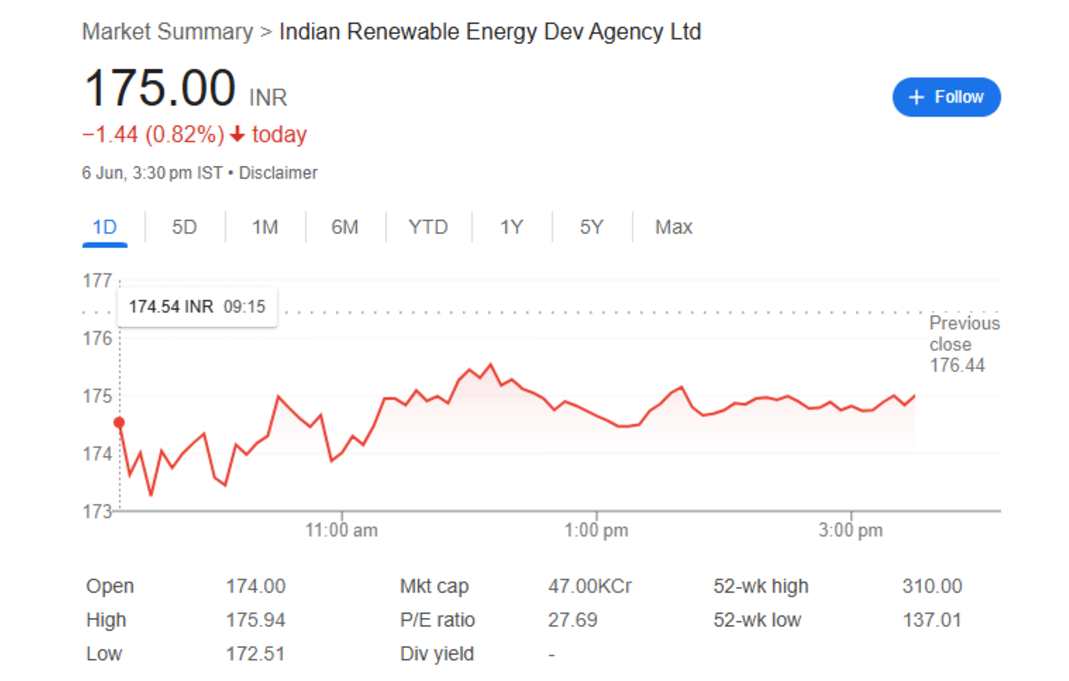Select the 5Y chart view
The height and width of the screenshot is (681, 1069).
(590, 227)
